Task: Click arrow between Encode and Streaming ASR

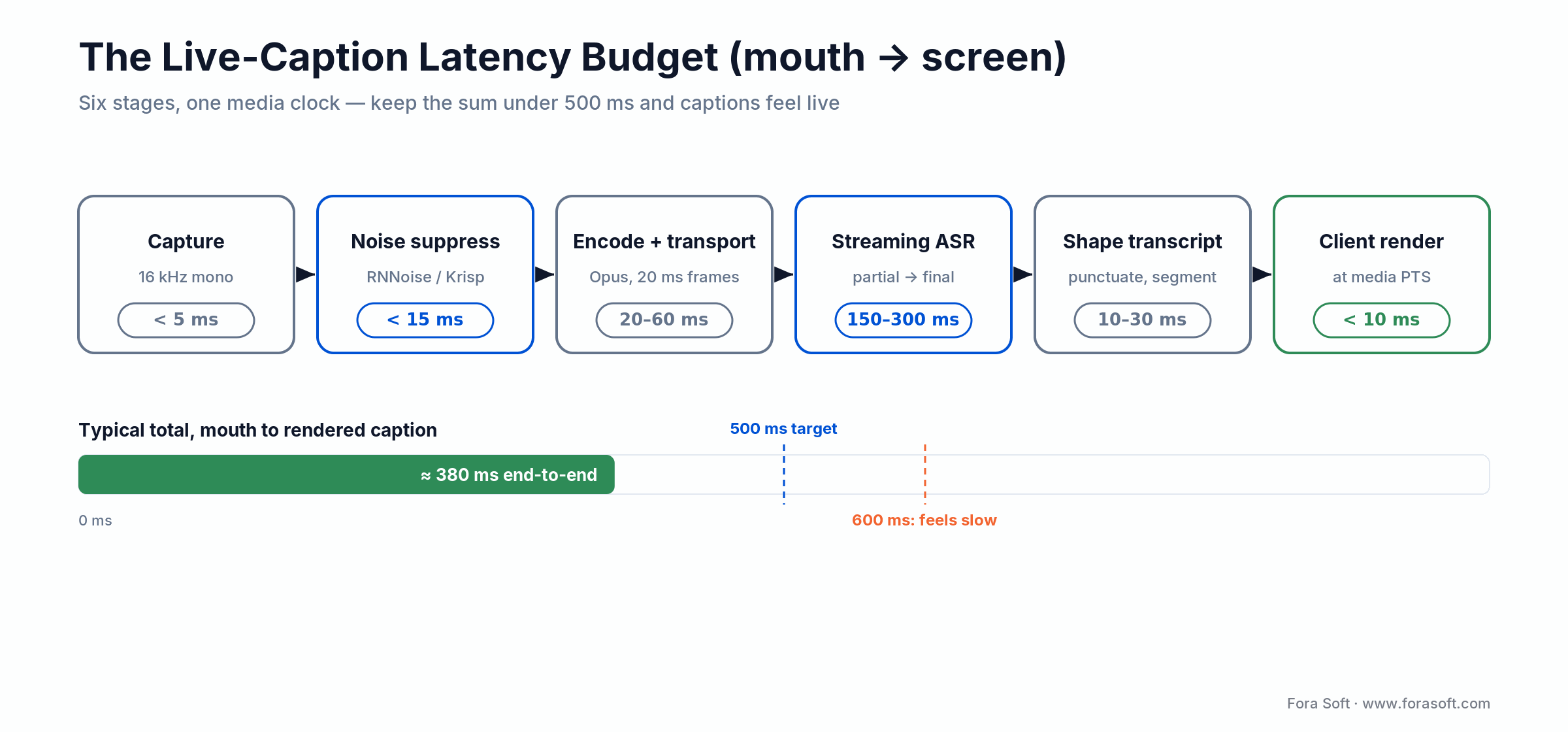Action: (783, 274)
